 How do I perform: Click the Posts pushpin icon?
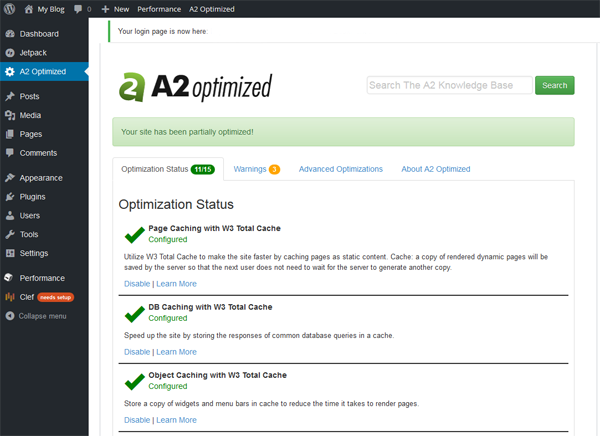[10, 96]
